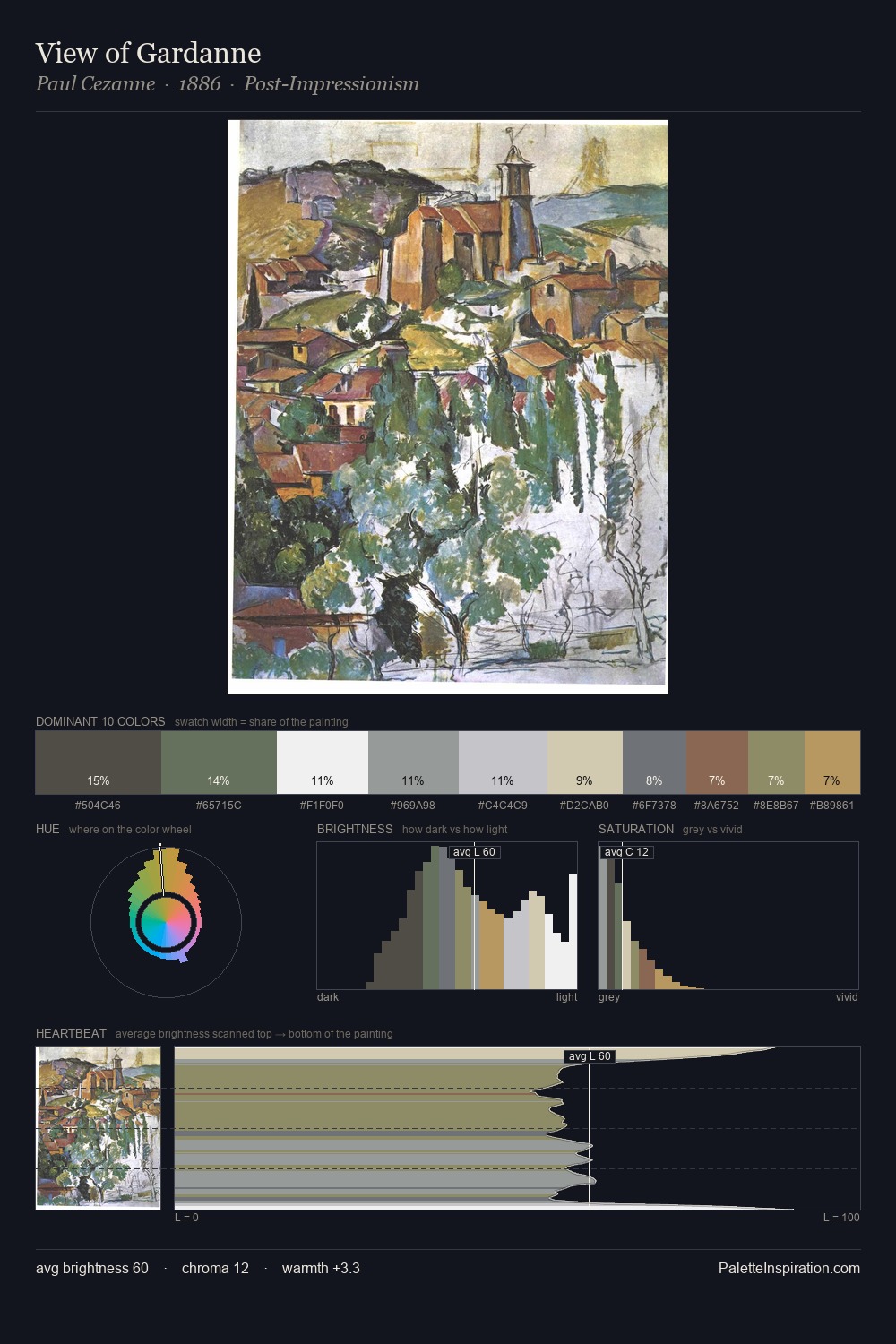Viewport: 896px width, 1344px height.
Task: Pick the #6F7378 slate swatch
Action: coord(654,762)
